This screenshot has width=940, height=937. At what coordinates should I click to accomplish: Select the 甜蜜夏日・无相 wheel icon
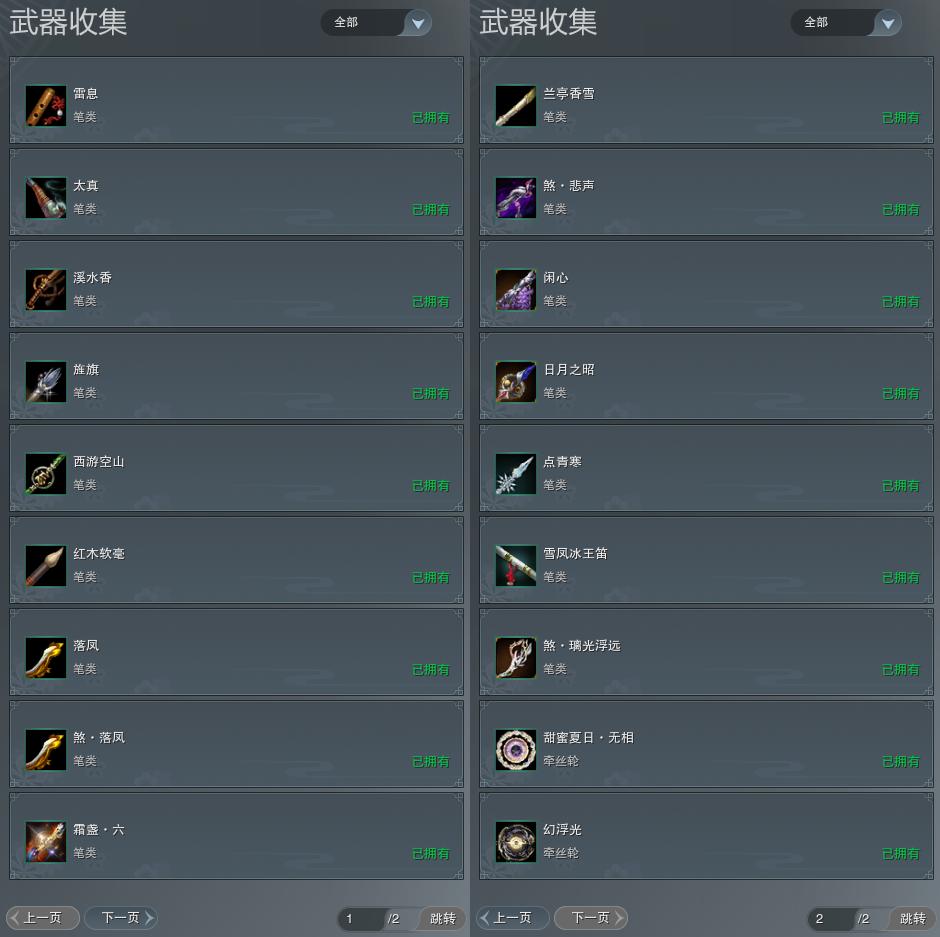click(516, 749)
